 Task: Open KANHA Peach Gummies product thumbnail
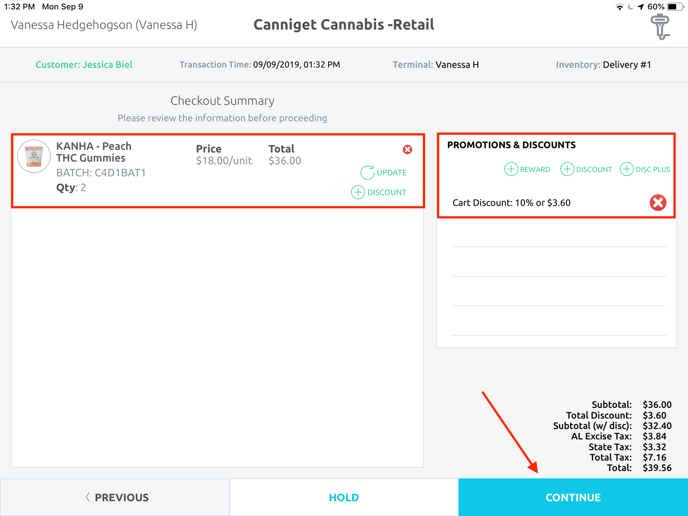pos(34,156)
